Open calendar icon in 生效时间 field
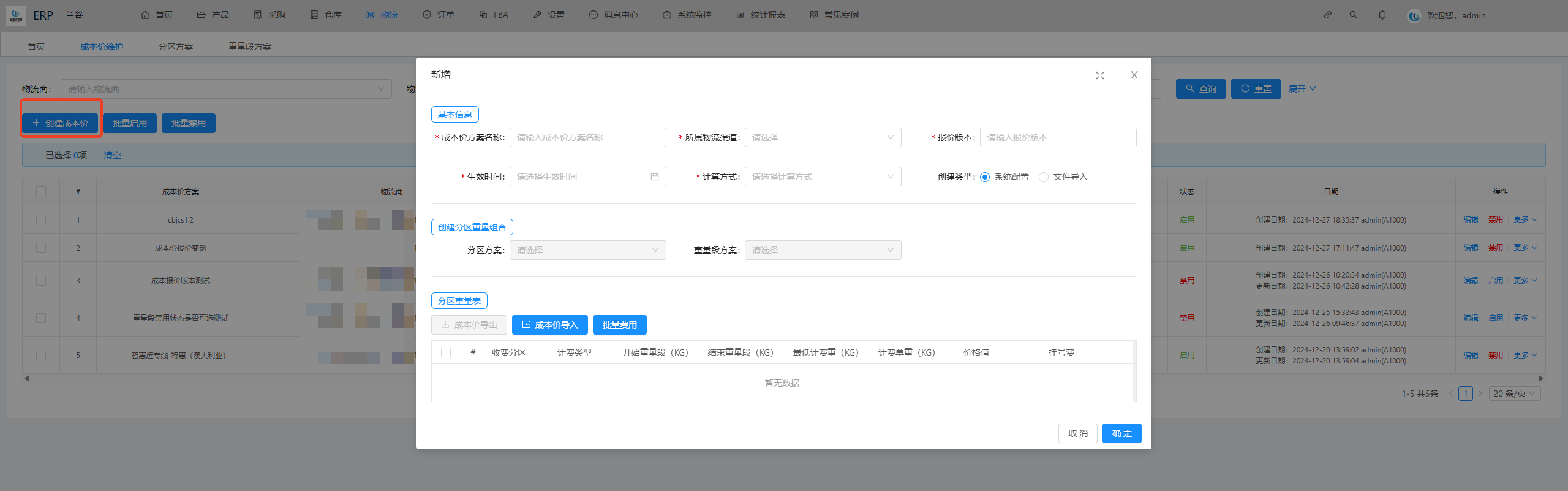This screenshot has width=1568, height=491. [x=654, y=177]
